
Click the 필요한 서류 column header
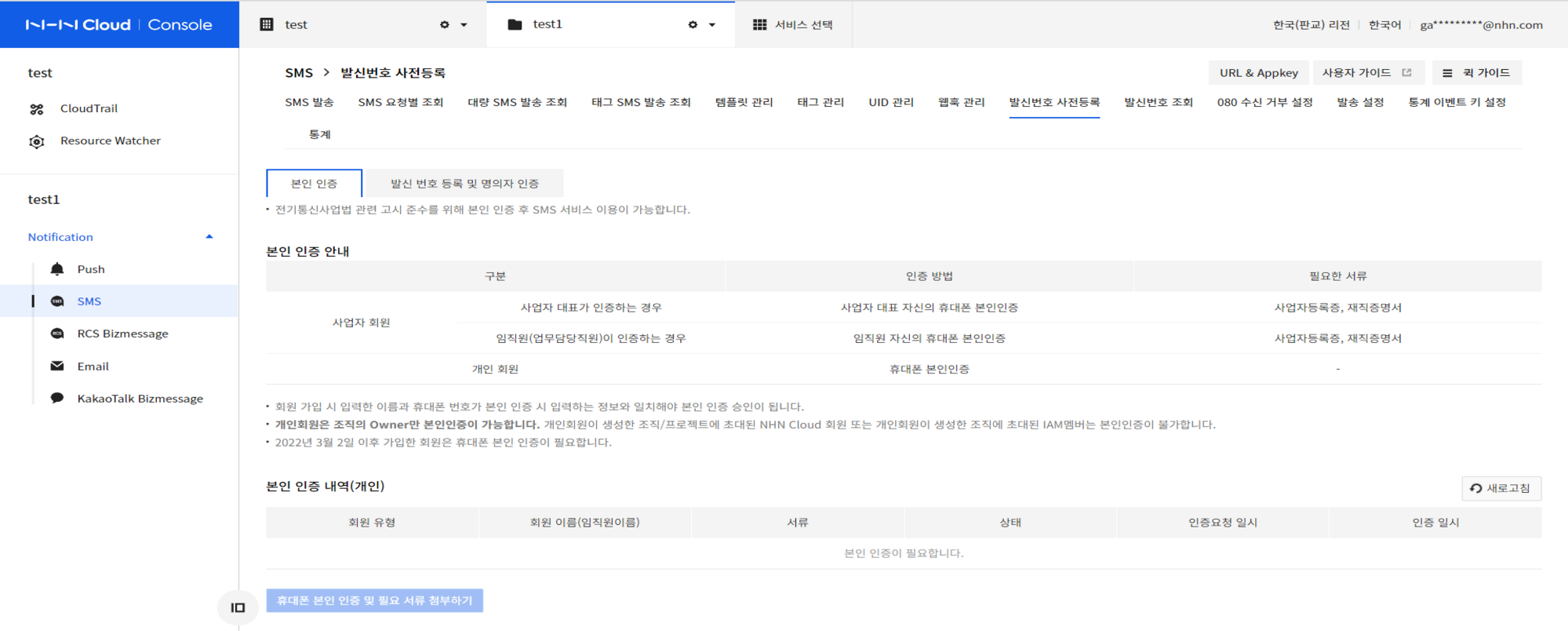(x=1337, y=276)
